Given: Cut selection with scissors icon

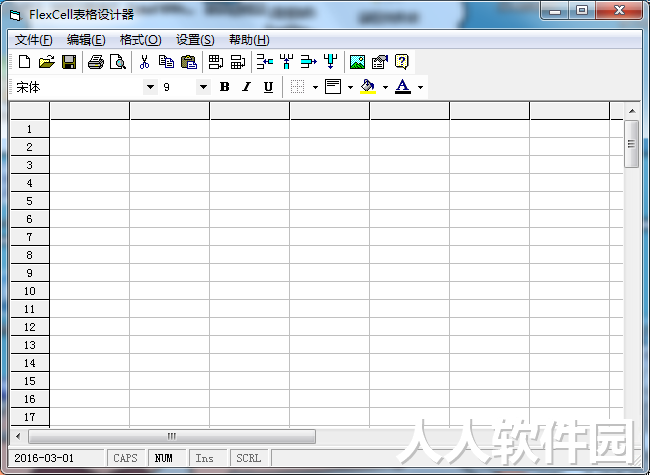Looking at the screenshot, I should coord(144,62).
